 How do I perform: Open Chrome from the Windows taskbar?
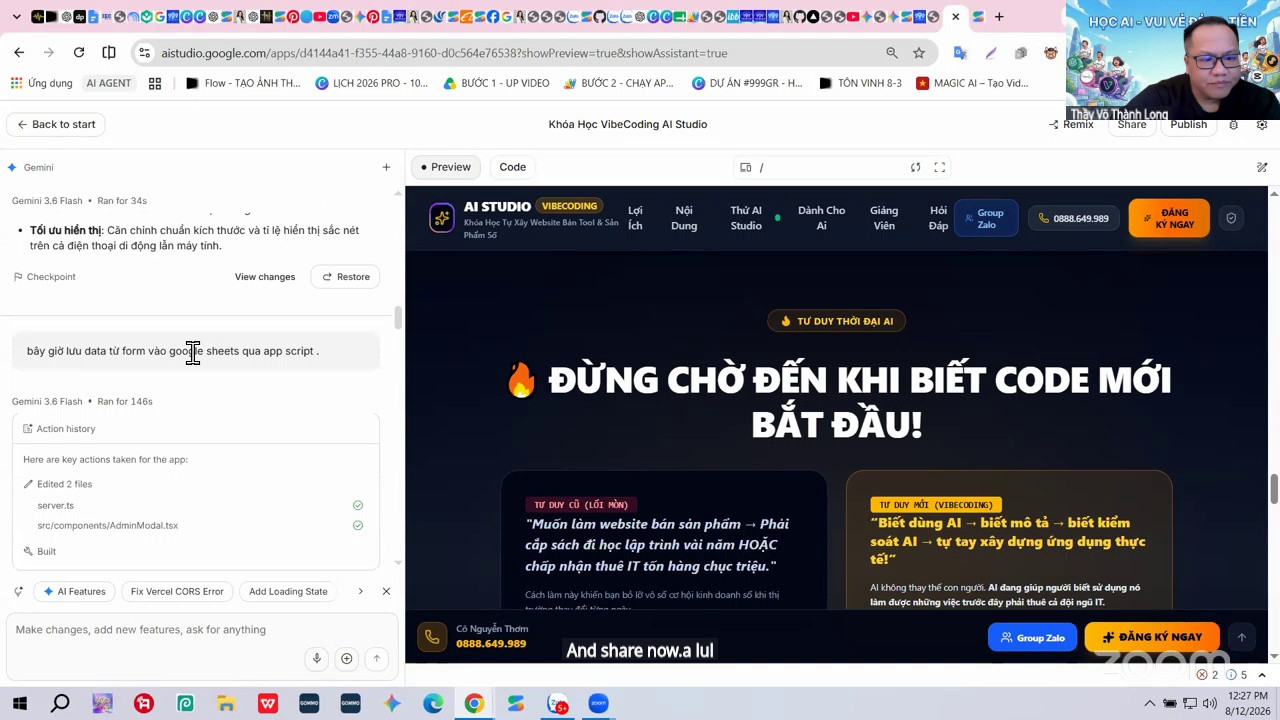[x=474, y=703]
